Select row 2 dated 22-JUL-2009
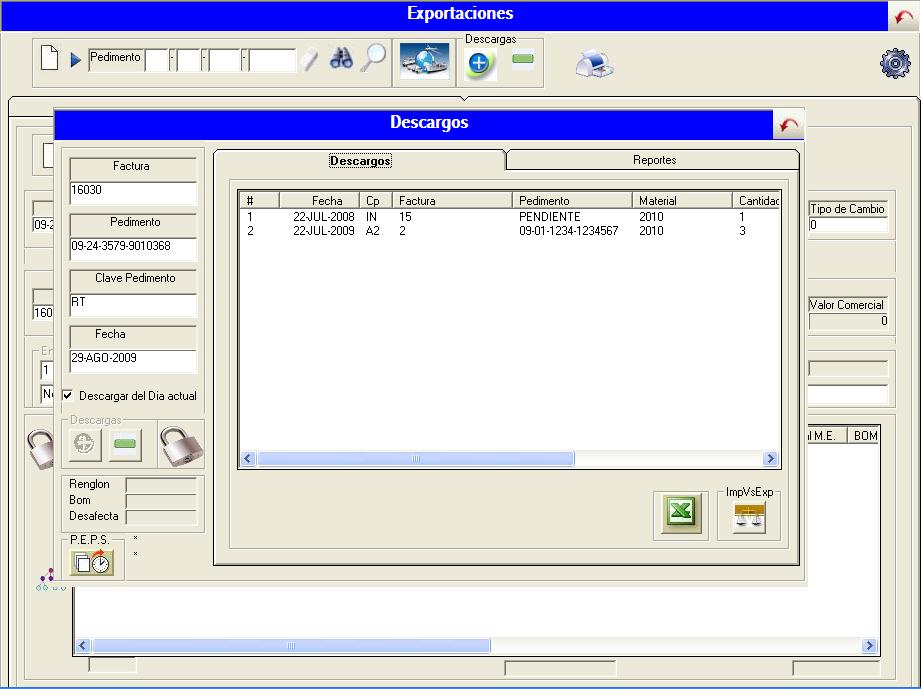This screenshot has width=921, height=689. (x=509, y=231)
